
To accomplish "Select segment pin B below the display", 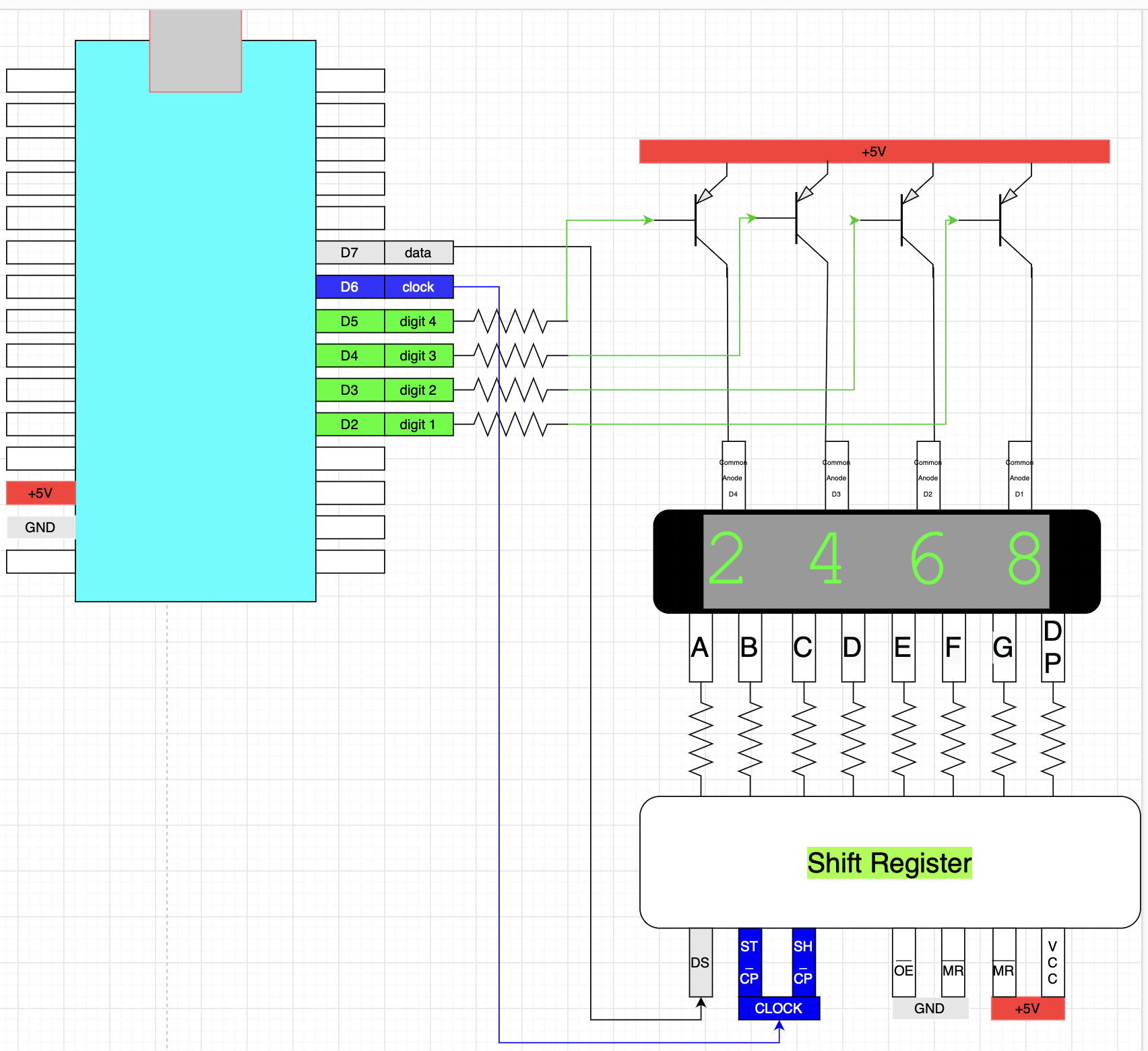I will click(750, 647).
